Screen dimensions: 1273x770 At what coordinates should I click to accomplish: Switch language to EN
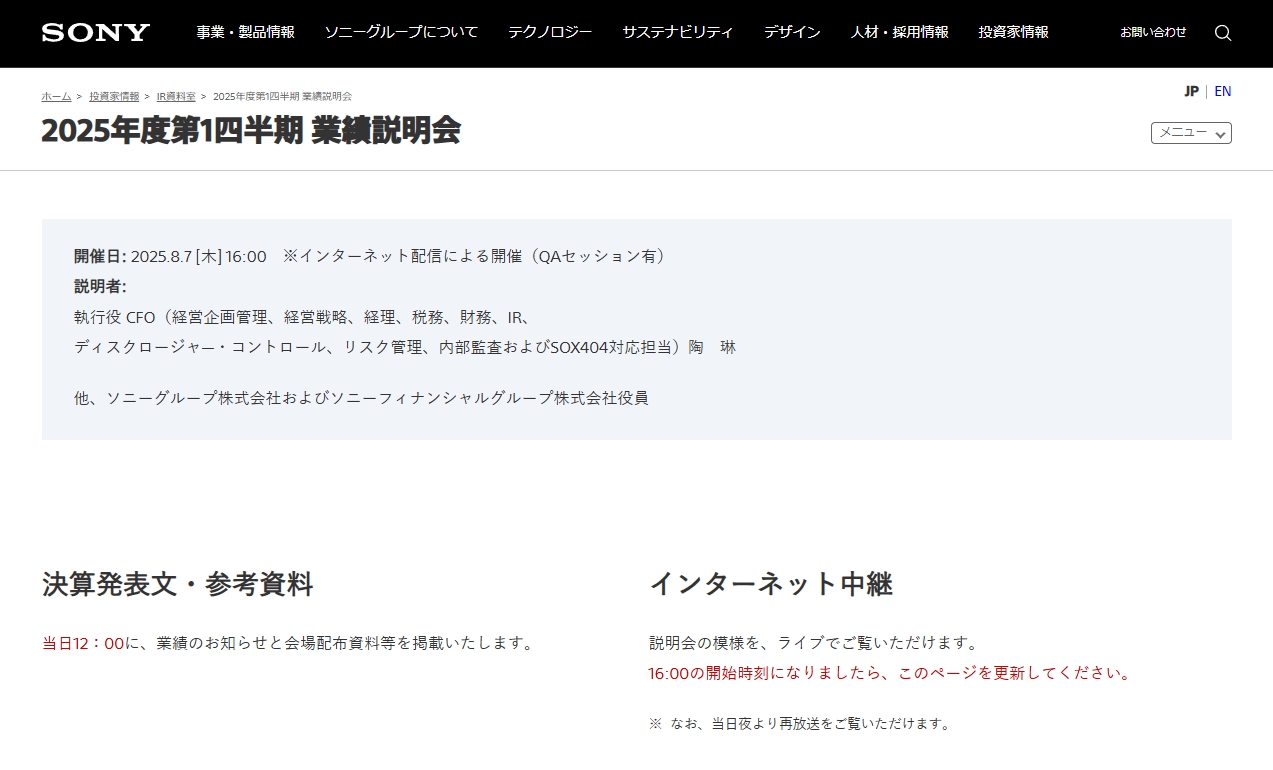coord(1222,91)
